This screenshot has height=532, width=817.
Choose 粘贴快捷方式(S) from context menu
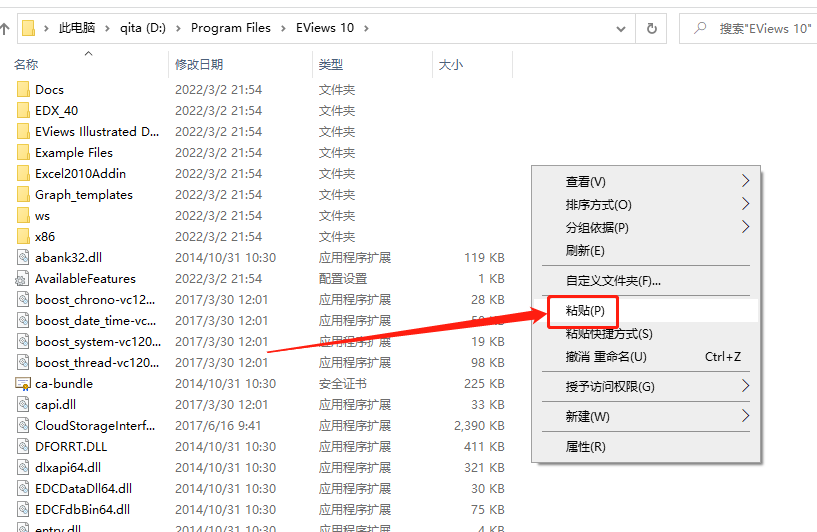point(646,334)
